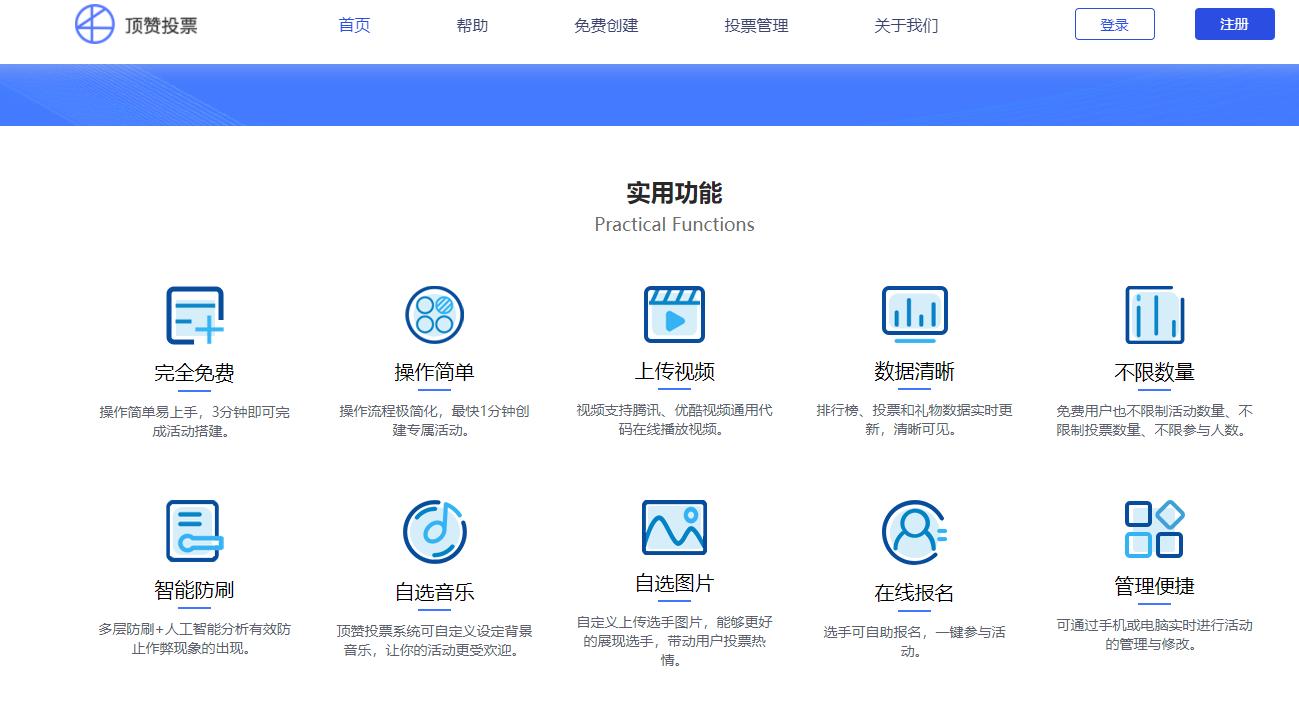The image size is (1299, 725).
Task: Click the 登录 login button
Action: [x=1113, y=24]
